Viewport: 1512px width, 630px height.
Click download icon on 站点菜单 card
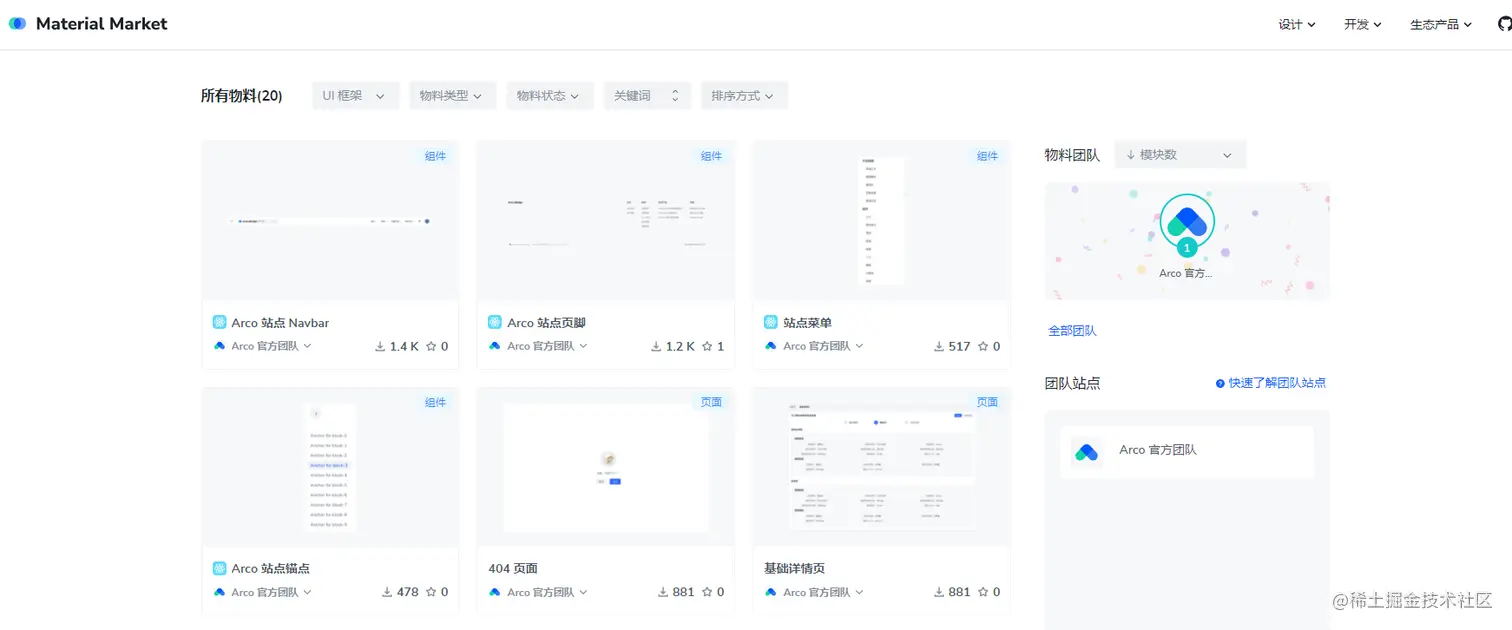pos(939,347)
